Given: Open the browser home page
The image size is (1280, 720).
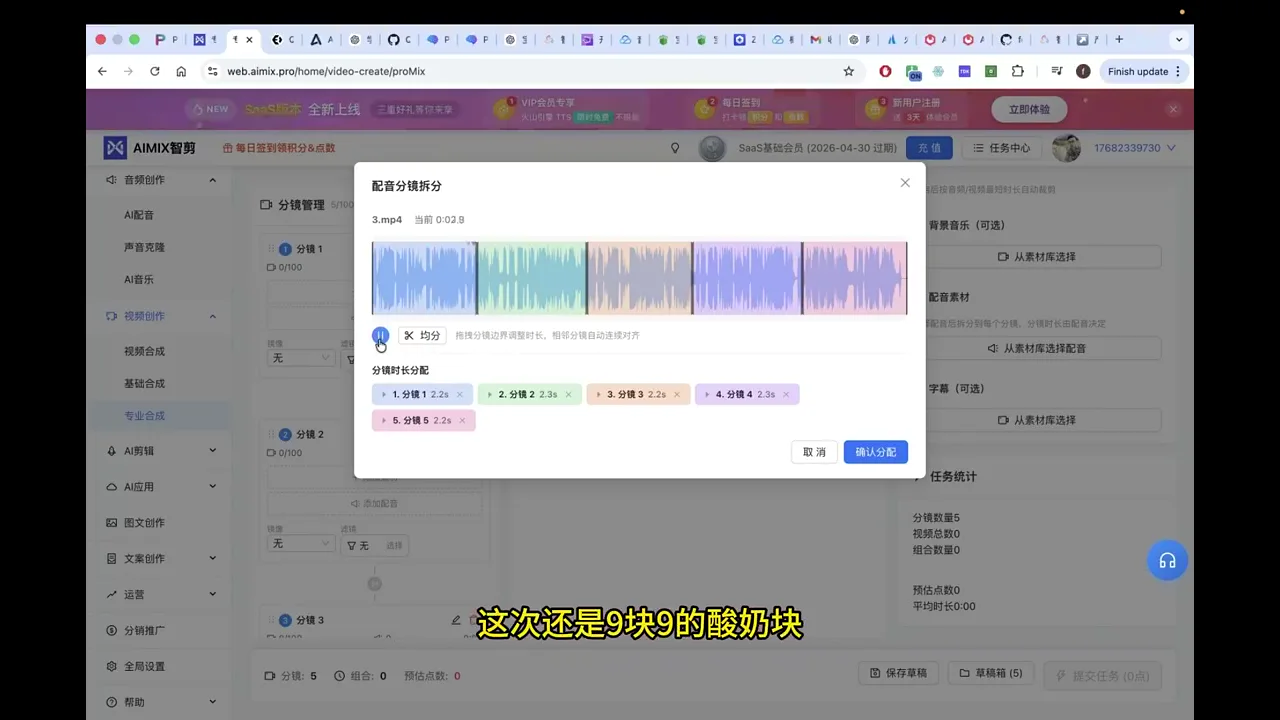Looking at the screenshot, I should (x=181, y=72).
